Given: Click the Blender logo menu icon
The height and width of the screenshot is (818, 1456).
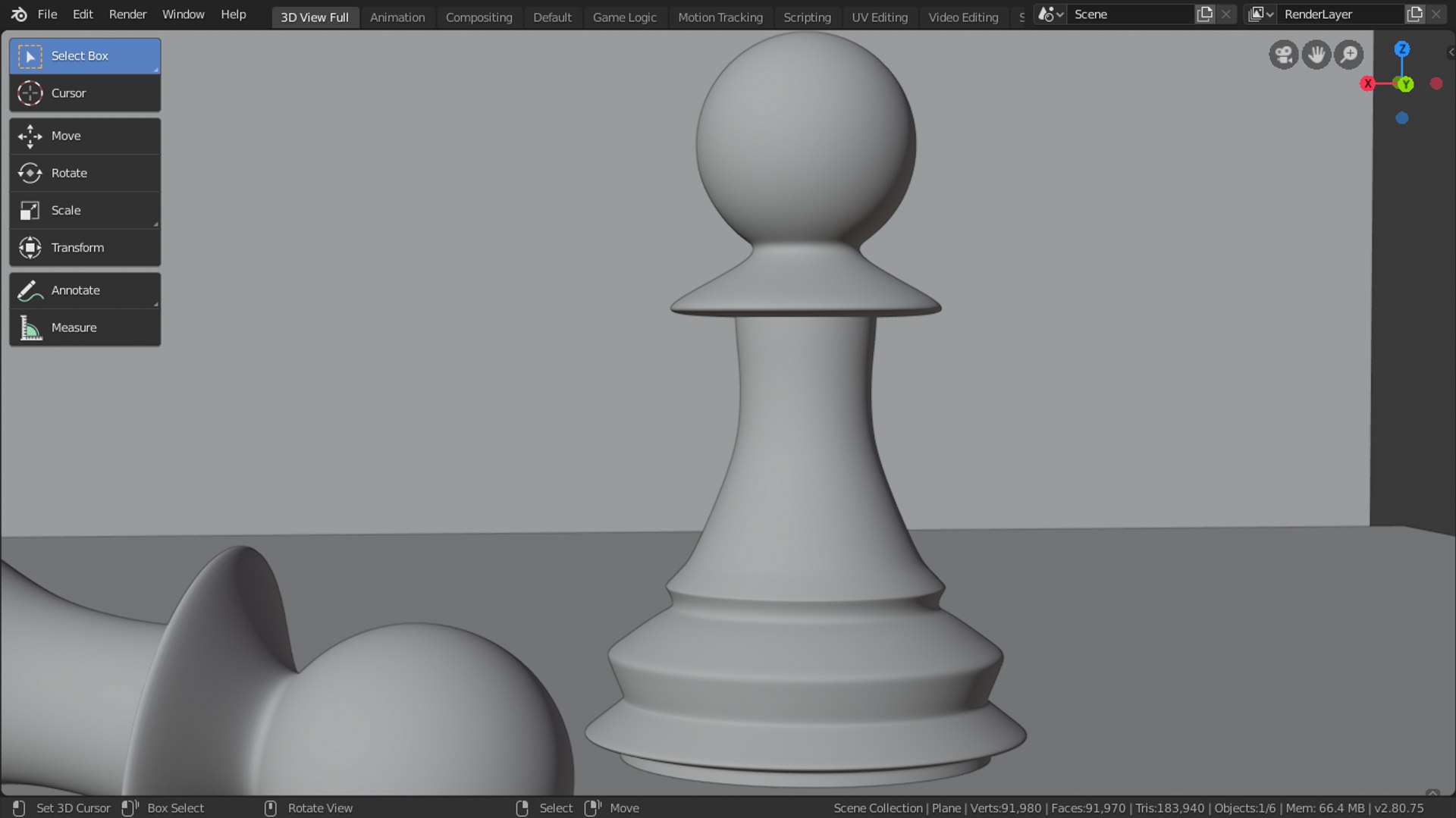Looking at the screenshot, I should tap(19, 14).
